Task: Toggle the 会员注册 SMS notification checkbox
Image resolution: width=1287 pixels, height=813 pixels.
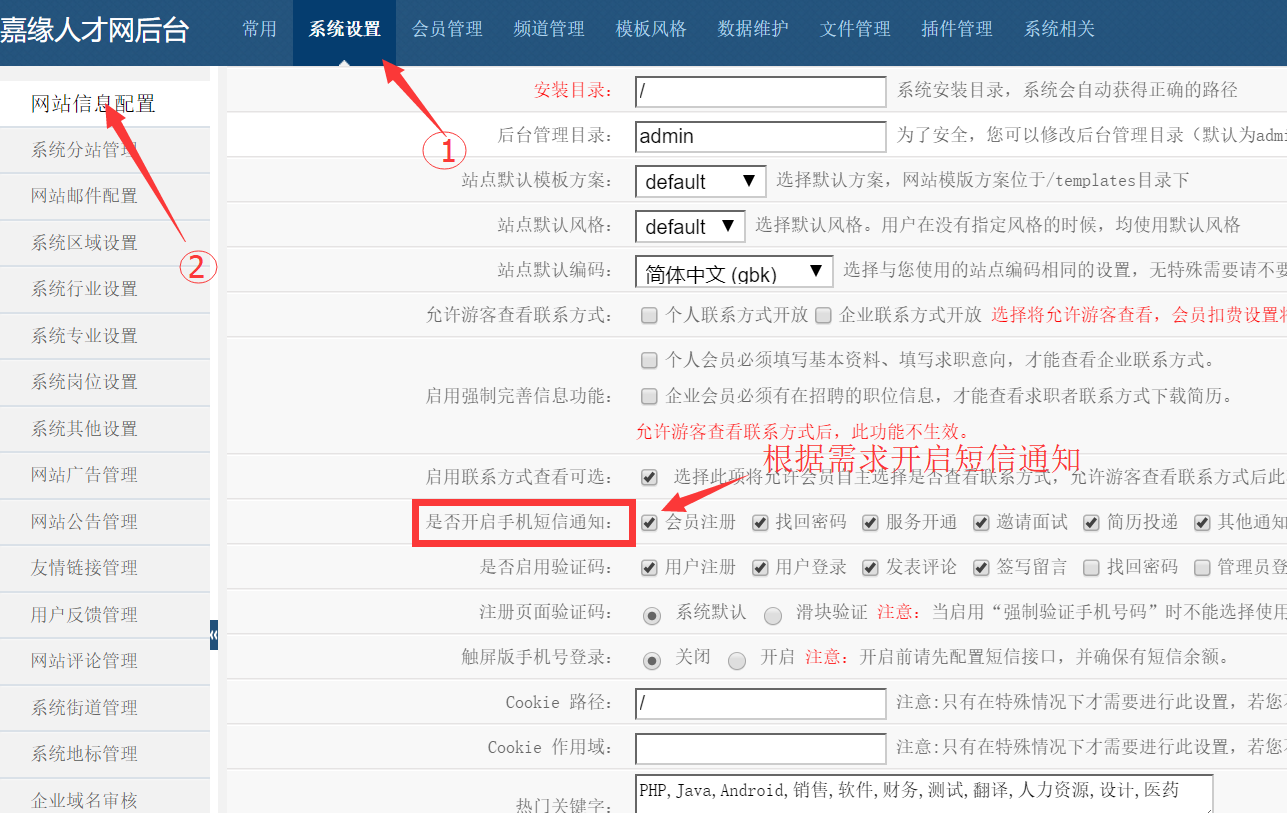Action: [650, 523]
